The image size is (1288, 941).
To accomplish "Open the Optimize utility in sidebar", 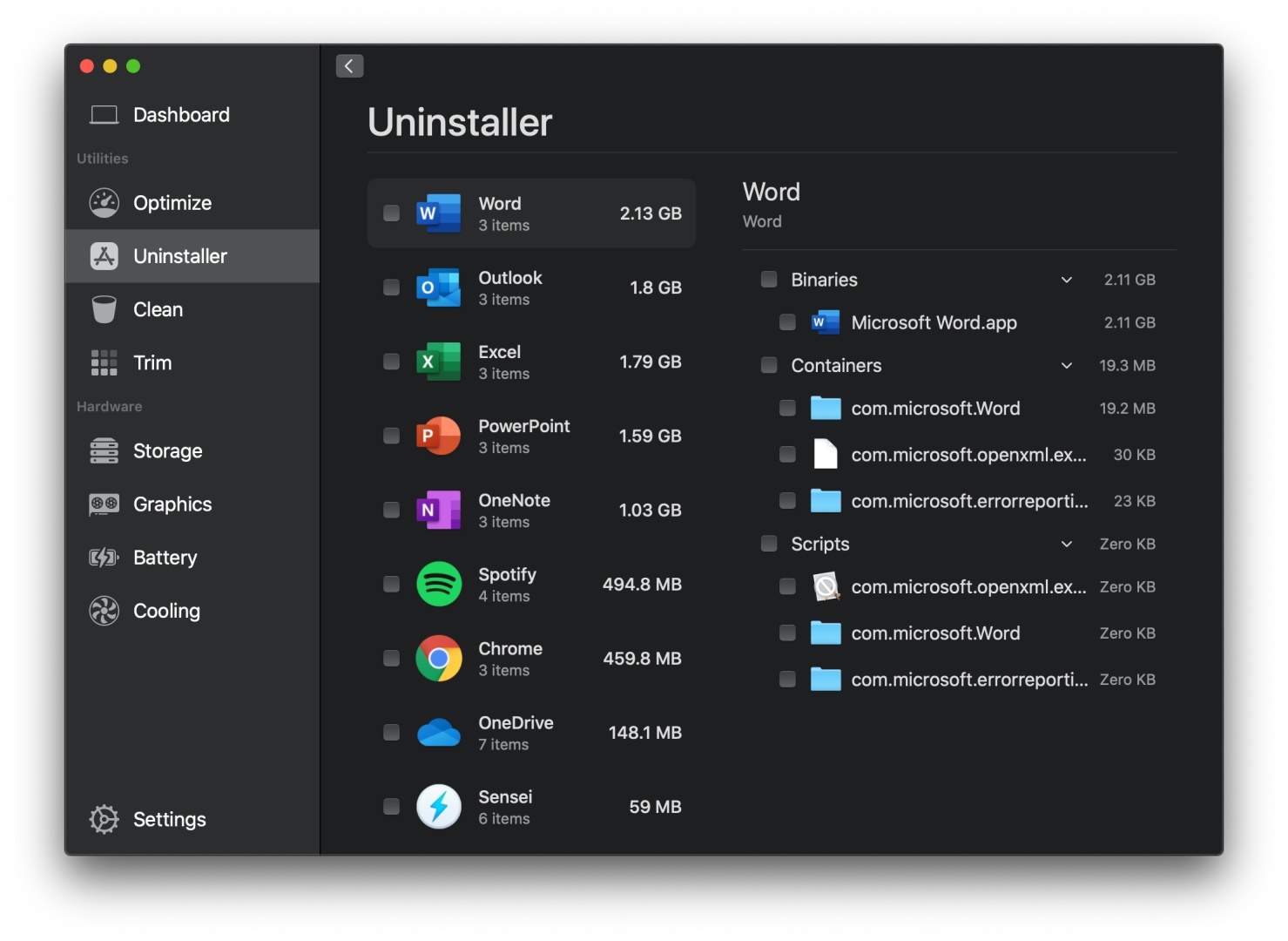I will pyautogui.click(x=172, y=203).
